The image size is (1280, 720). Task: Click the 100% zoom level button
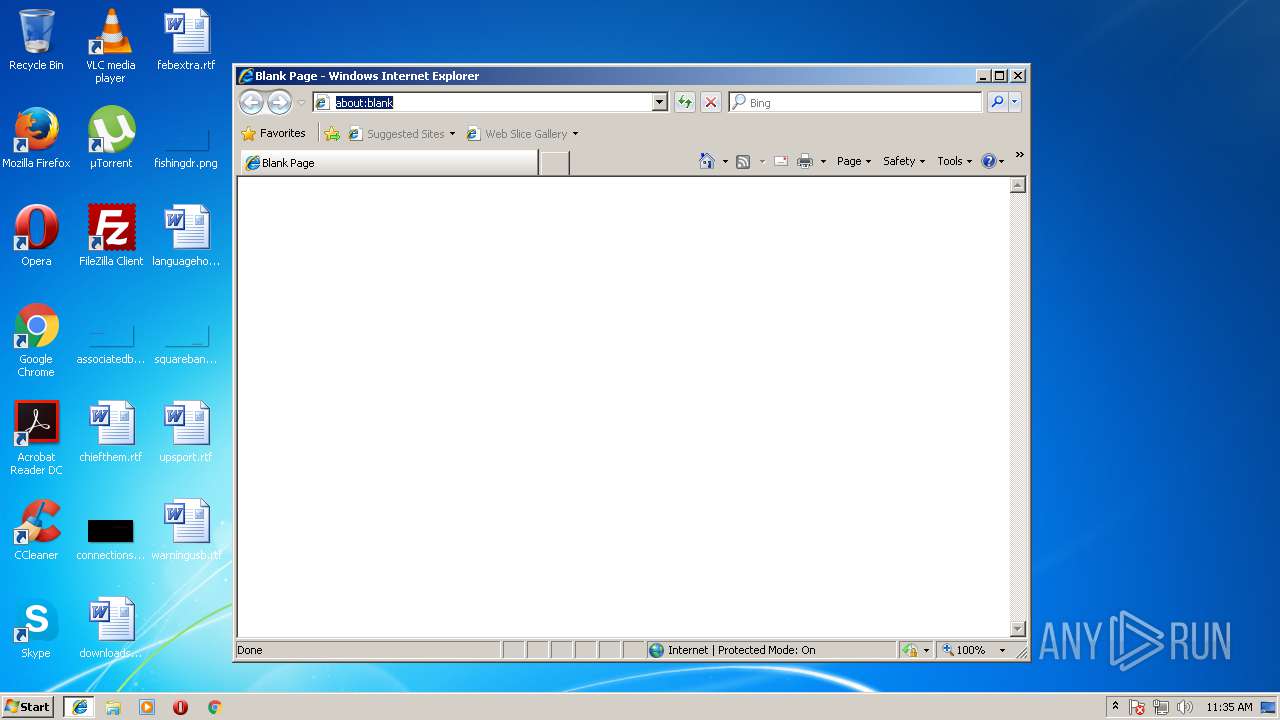click(965, 650)
